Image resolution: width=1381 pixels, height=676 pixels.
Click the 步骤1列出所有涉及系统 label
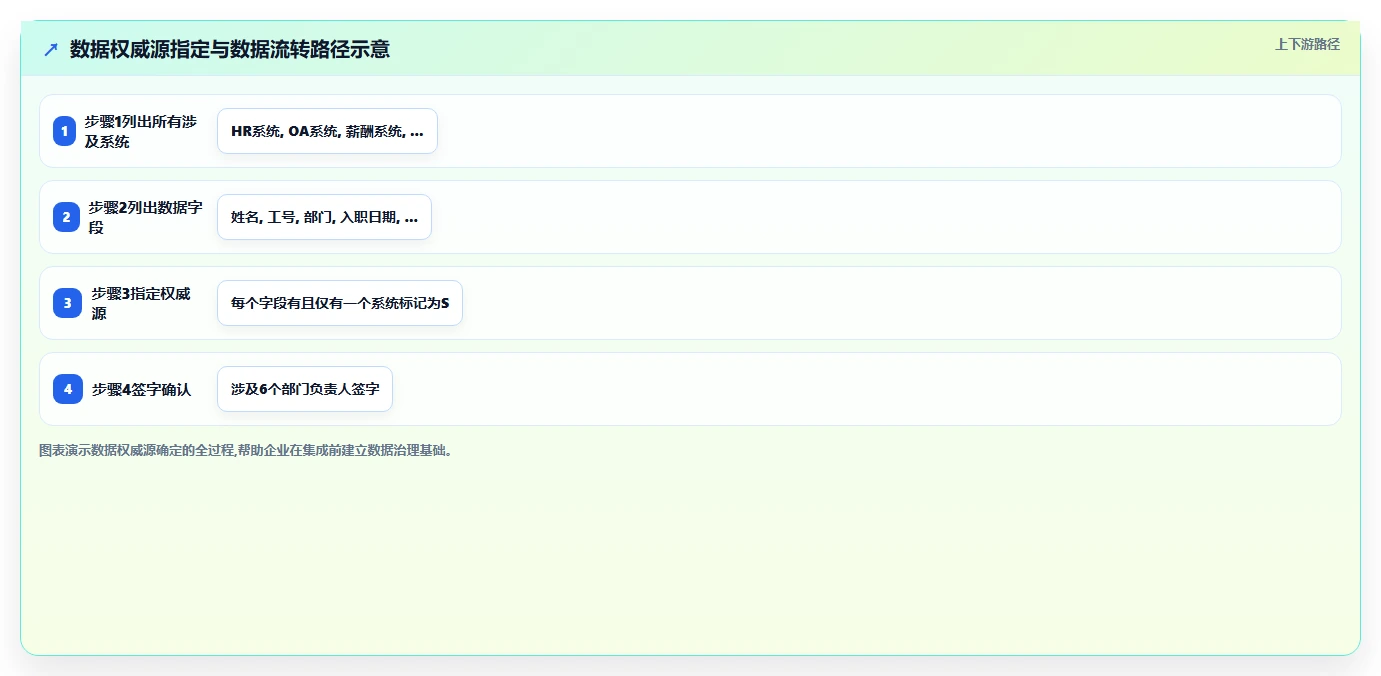coord(142,131)
